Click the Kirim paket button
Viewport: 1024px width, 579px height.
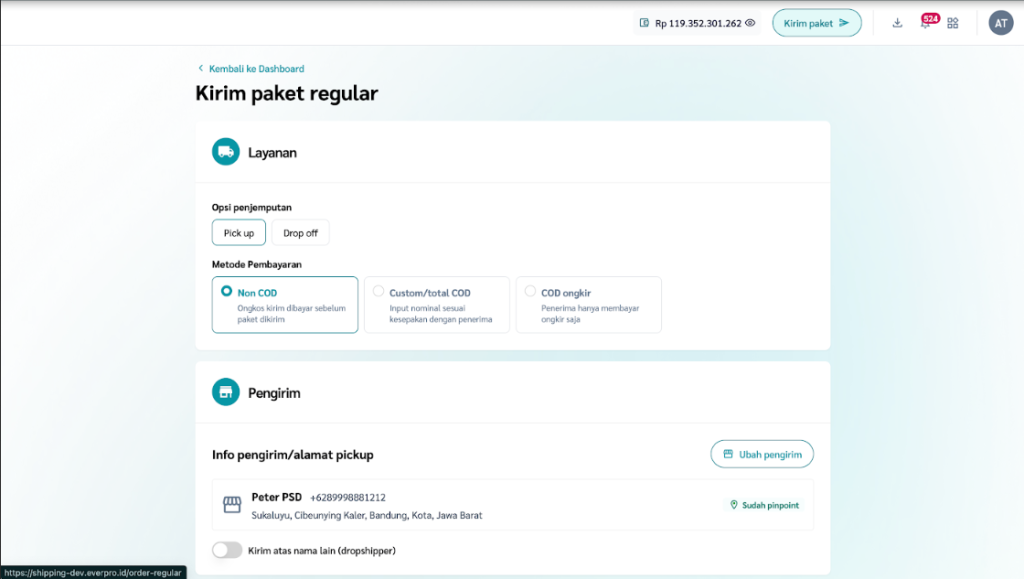click(816, 23)
